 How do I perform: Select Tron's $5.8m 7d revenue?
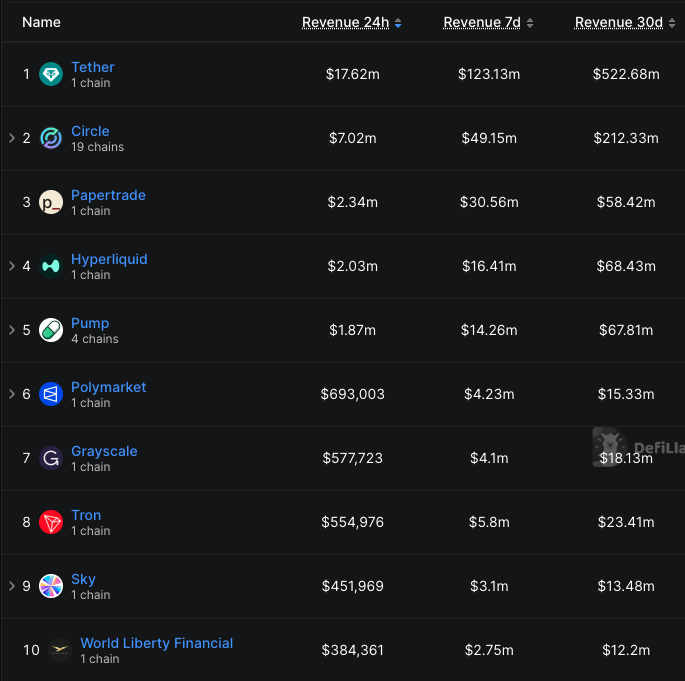tap(489, 522)
